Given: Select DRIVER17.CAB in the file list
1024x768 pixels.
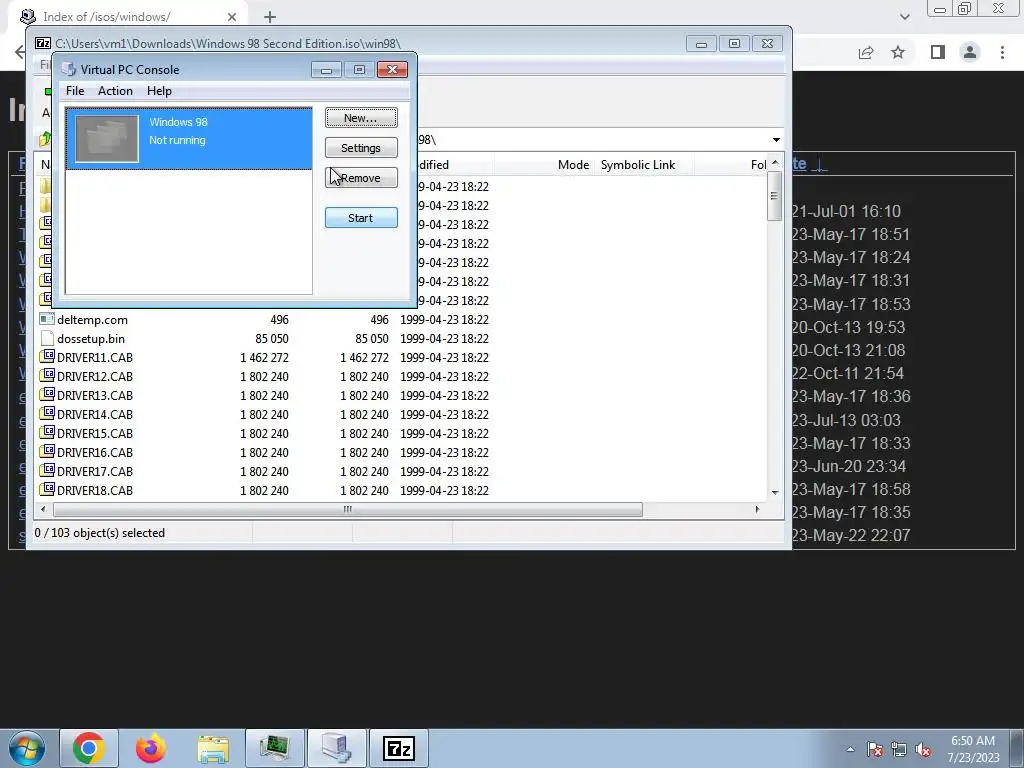Looking at the screenshot, I should tap(95, 471).
